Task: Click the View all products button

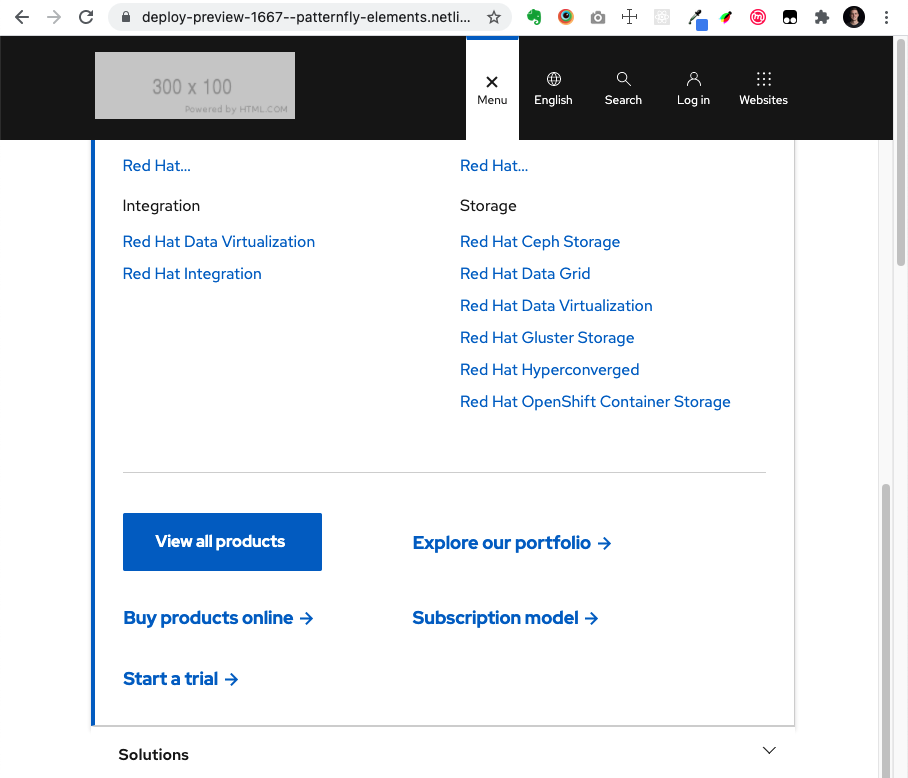Action: (x=222, y=542)
